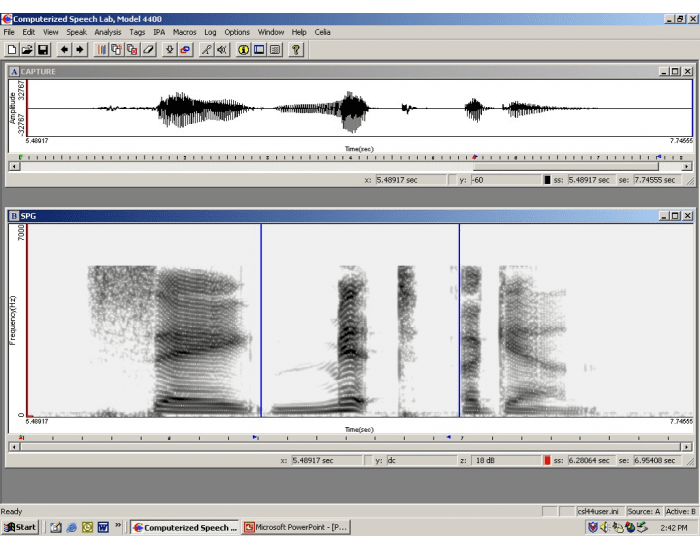This screenshot has width=700, height=550.
Task: Open a file with the folder icon
Action: tap(27, 50)
